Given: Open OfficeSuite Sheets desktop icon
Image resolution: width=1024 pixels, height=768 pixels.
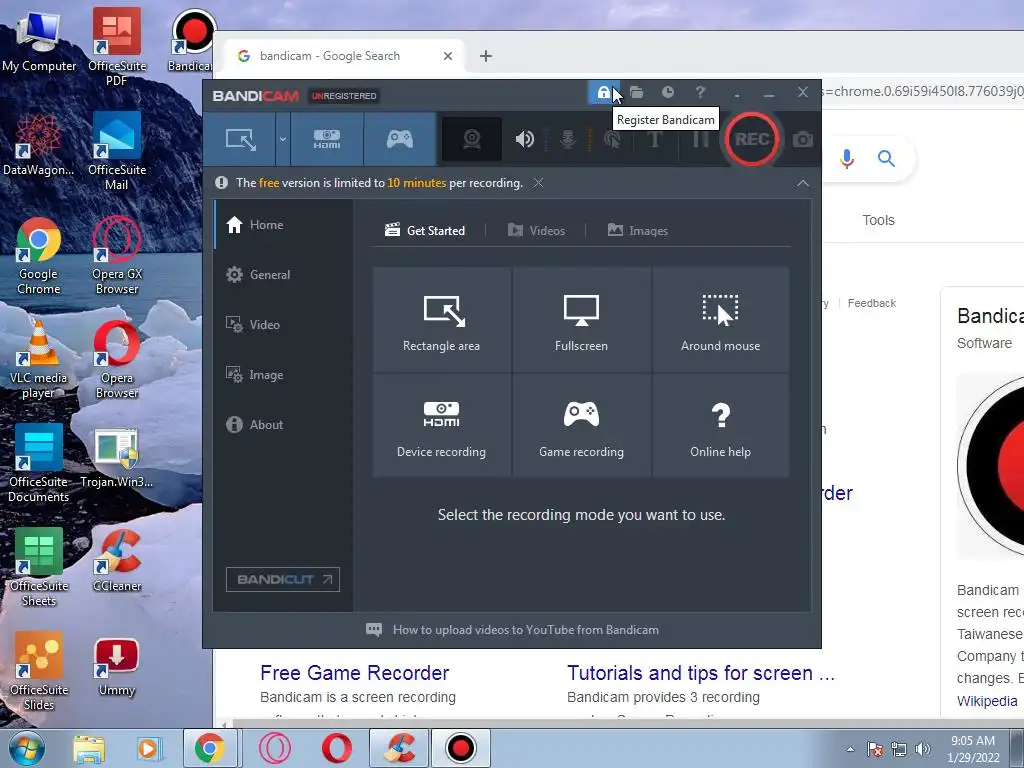Looking at the screenshot, I should click(x=39, y=568).
